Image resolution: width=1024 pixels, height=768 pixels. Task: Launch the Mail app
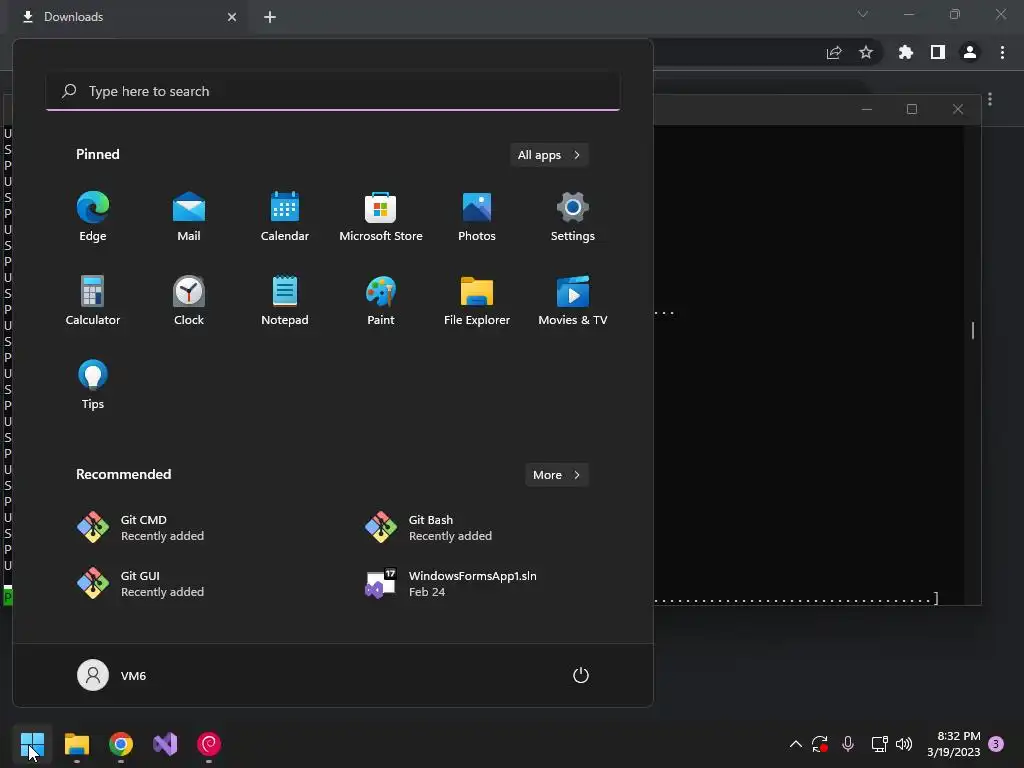189,217
